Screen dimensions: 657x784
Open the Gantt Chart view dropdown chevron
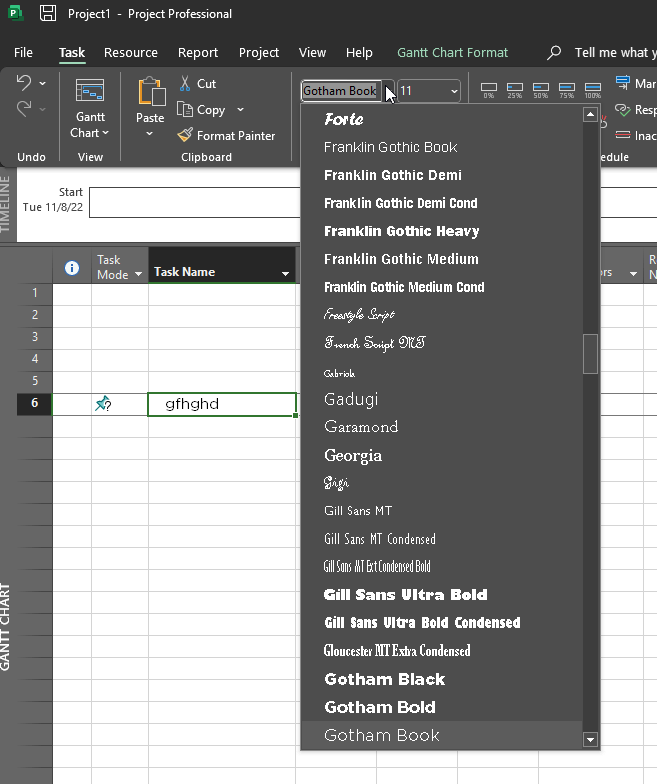point(105,133)
